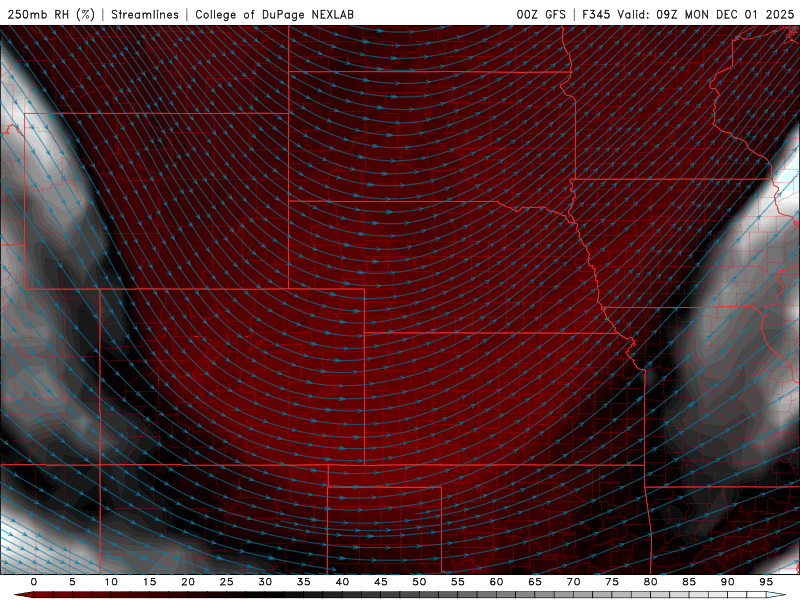Viewport: 800px width, 600px height.
Task: Click the 25 tick label on the colorbar
Action: pos(227,582)
